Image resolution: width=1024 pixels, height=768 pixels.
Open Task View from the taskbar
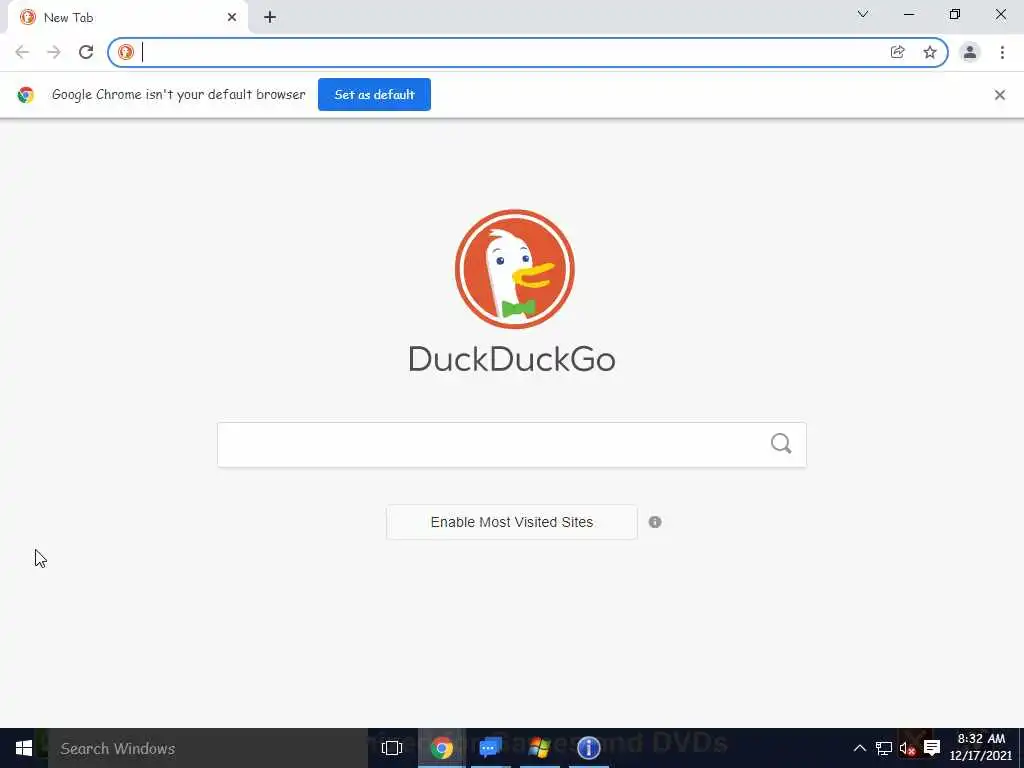392,748
